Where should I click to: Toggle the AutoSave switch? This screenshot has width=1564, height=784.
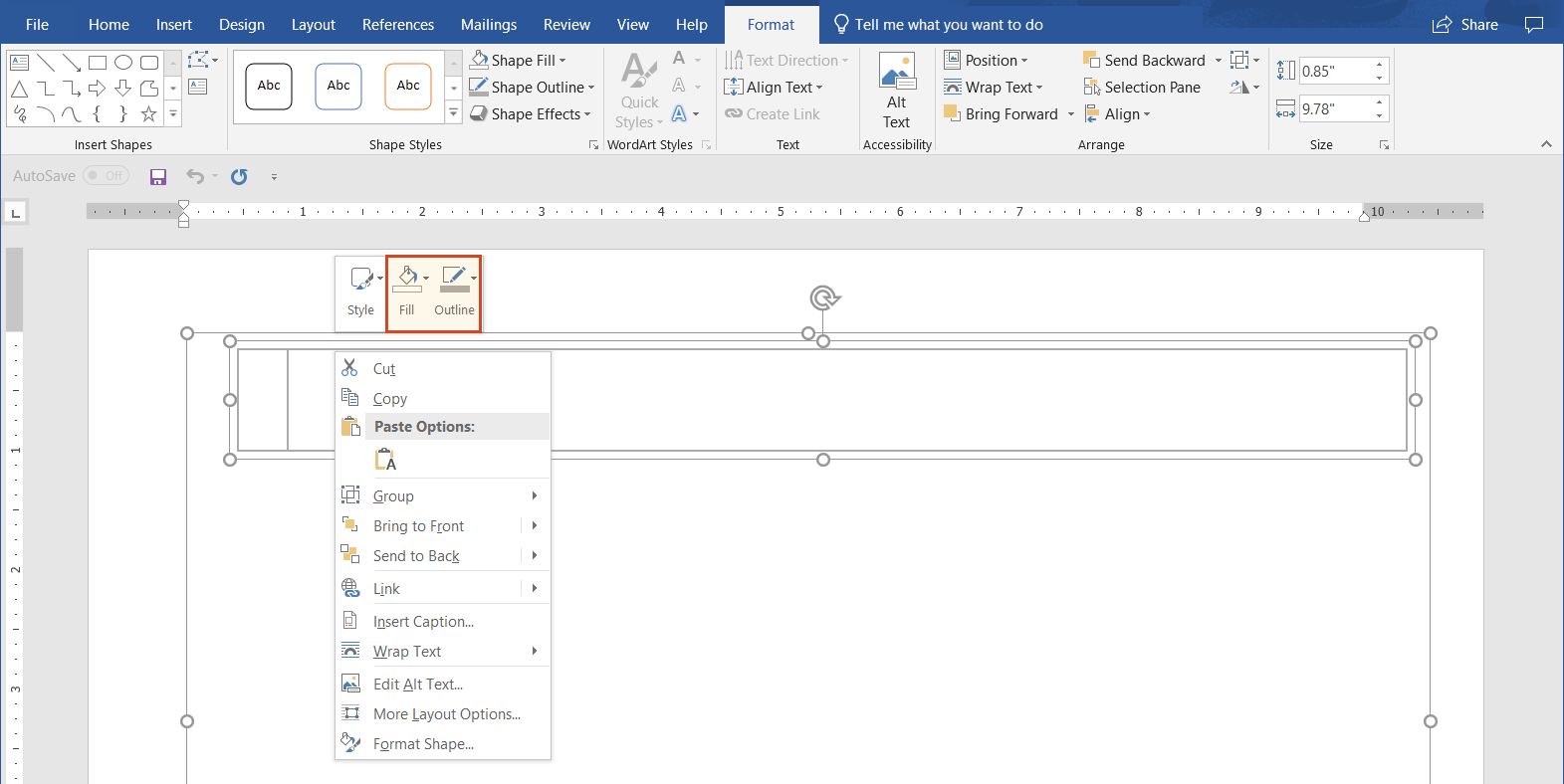pos(106,176)
